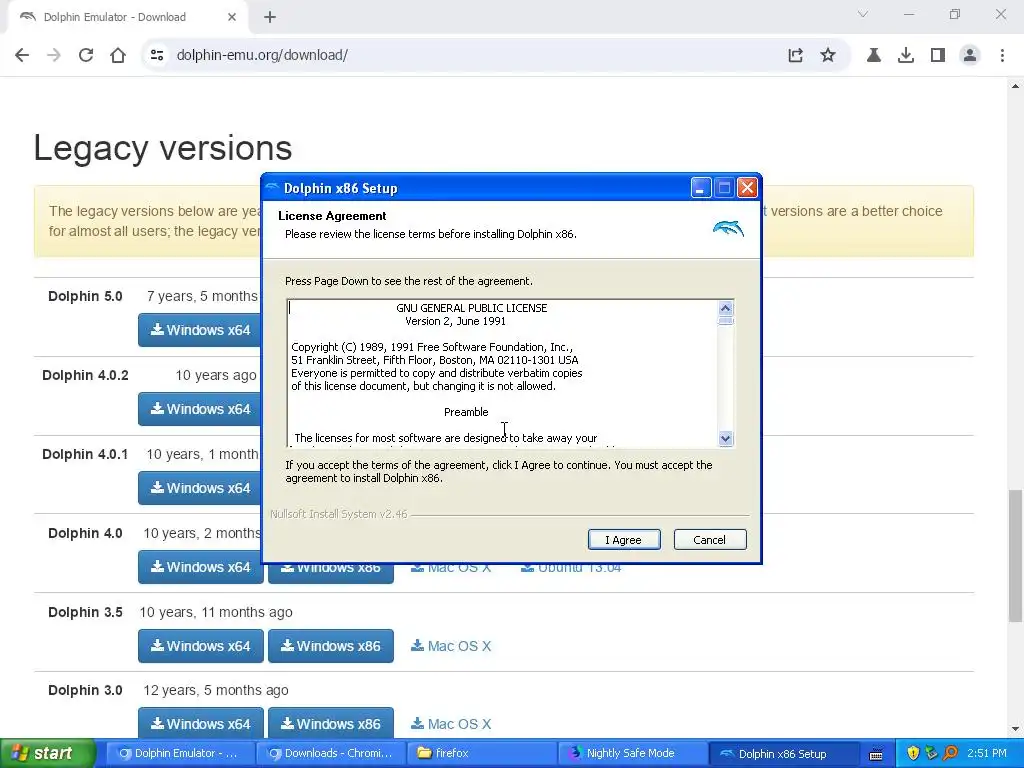The height and width of the screenshot is (768, 1024).
Task: Click I Agree in Dolphin x86 Setup
Action: coord(624,539)
